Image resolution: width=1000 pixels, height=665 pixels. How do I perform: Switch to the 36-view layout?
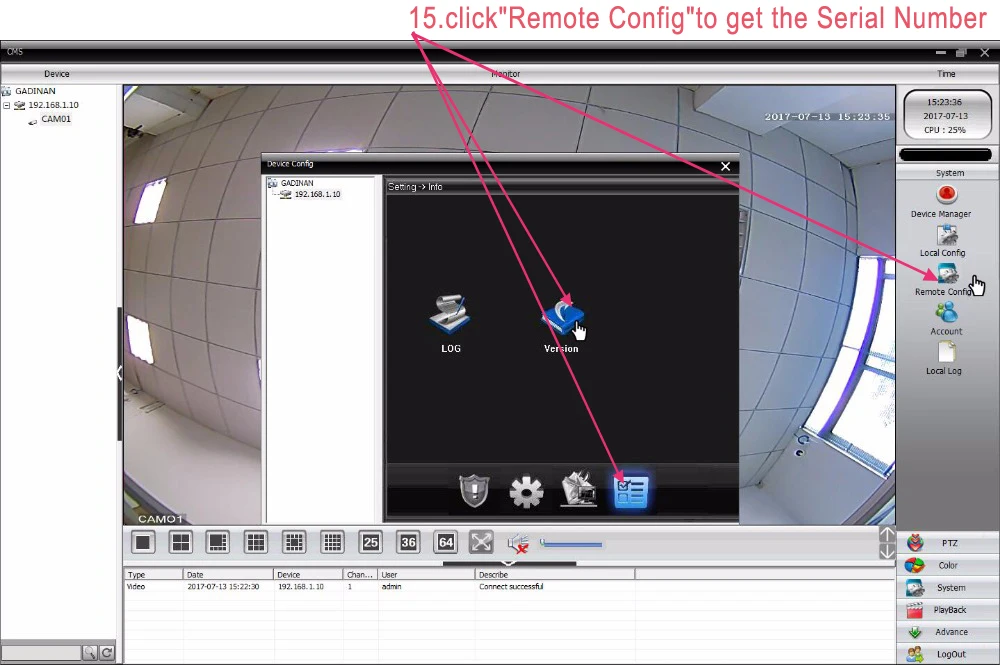pos(408,543)
